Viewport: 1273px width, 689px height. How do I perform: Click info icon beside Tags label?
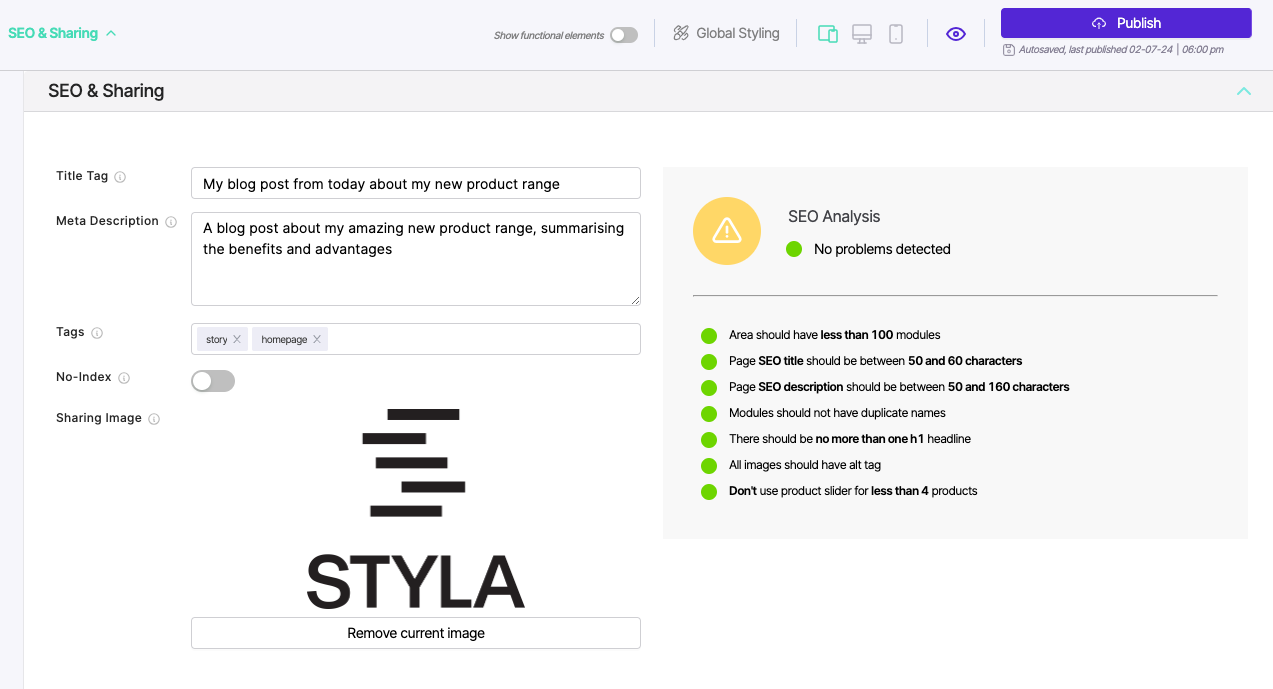click(x=97, y=333)
